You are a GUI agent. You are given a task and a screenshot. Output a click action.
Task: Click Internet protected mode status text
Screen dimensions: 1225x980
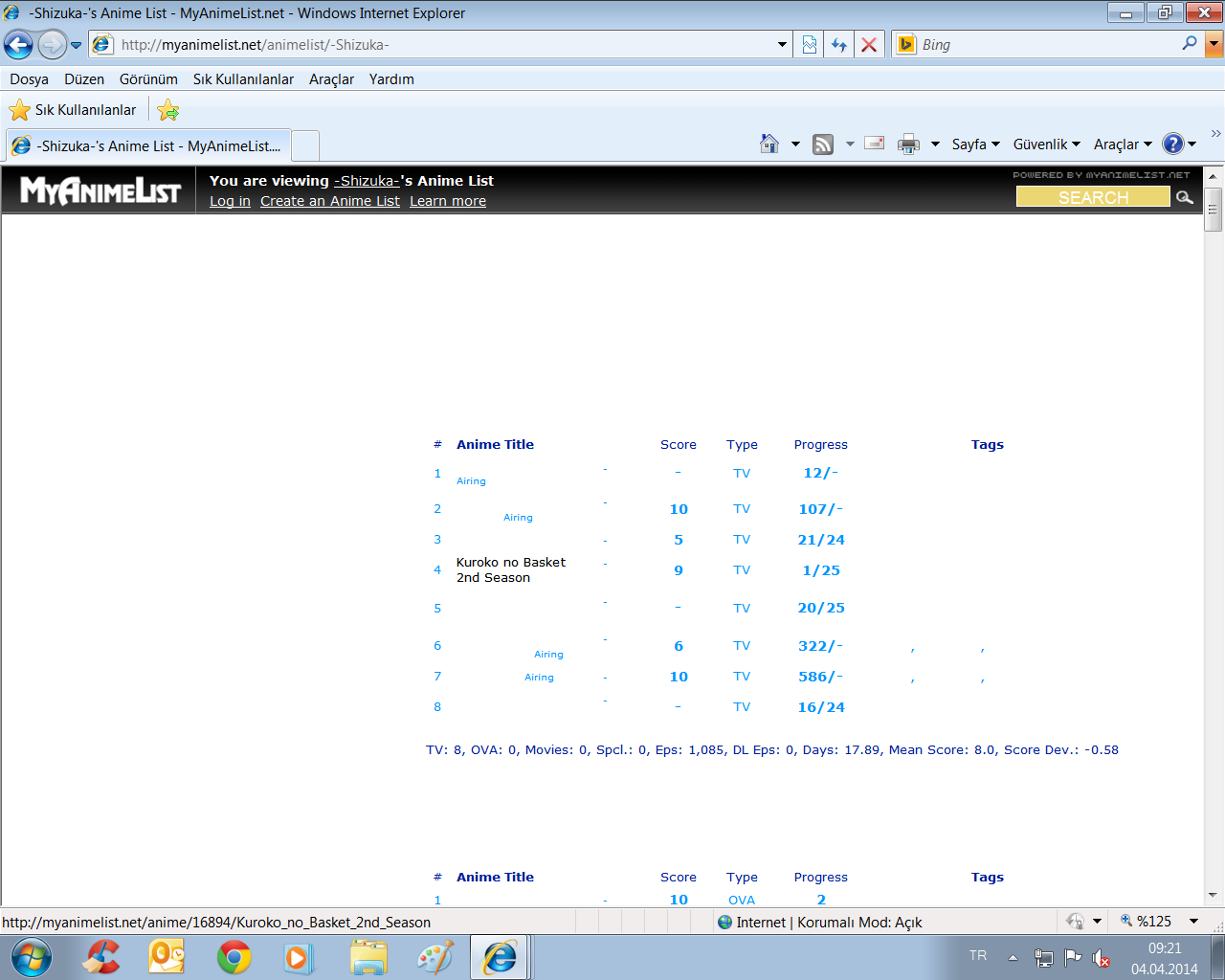click(829, 923)
